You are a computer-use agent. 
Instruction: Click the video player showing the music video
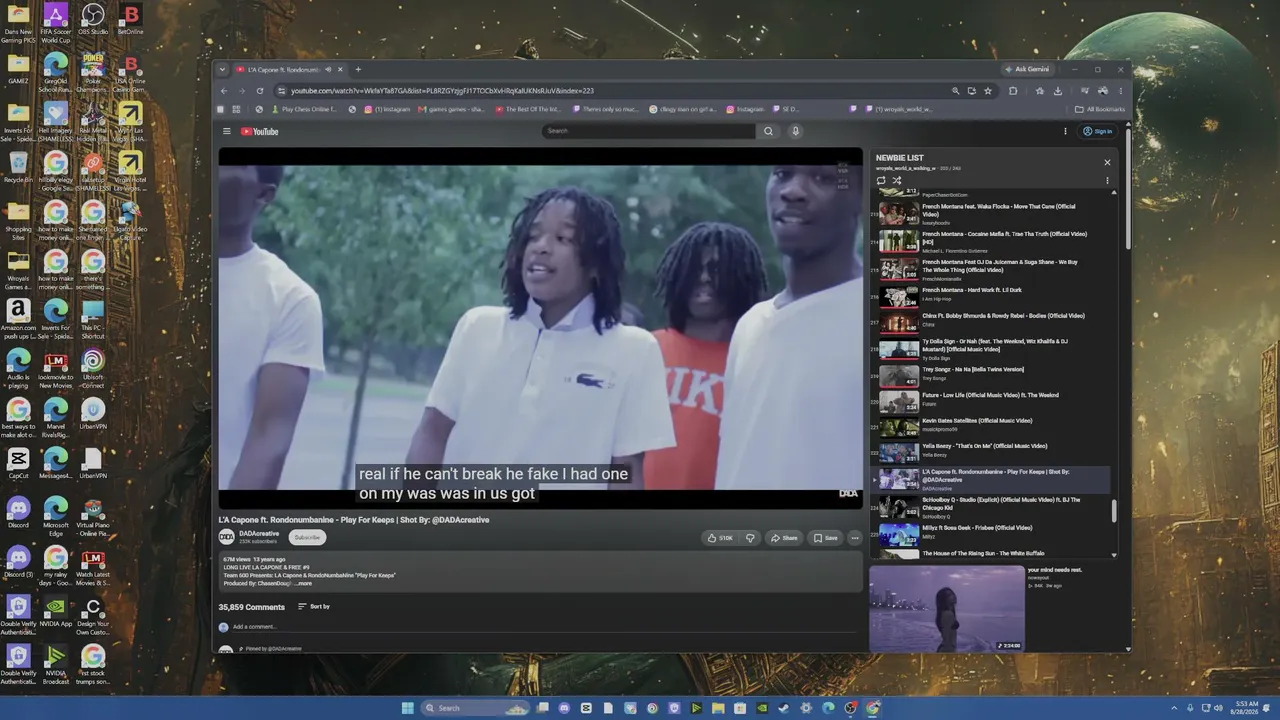(540, 328)
